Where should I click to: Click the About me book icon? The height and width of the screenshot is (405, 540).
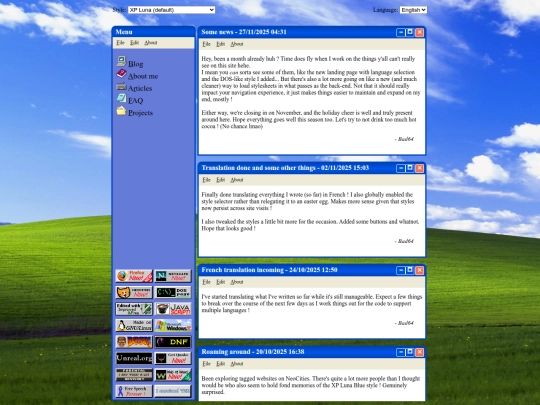click(121, 73)
